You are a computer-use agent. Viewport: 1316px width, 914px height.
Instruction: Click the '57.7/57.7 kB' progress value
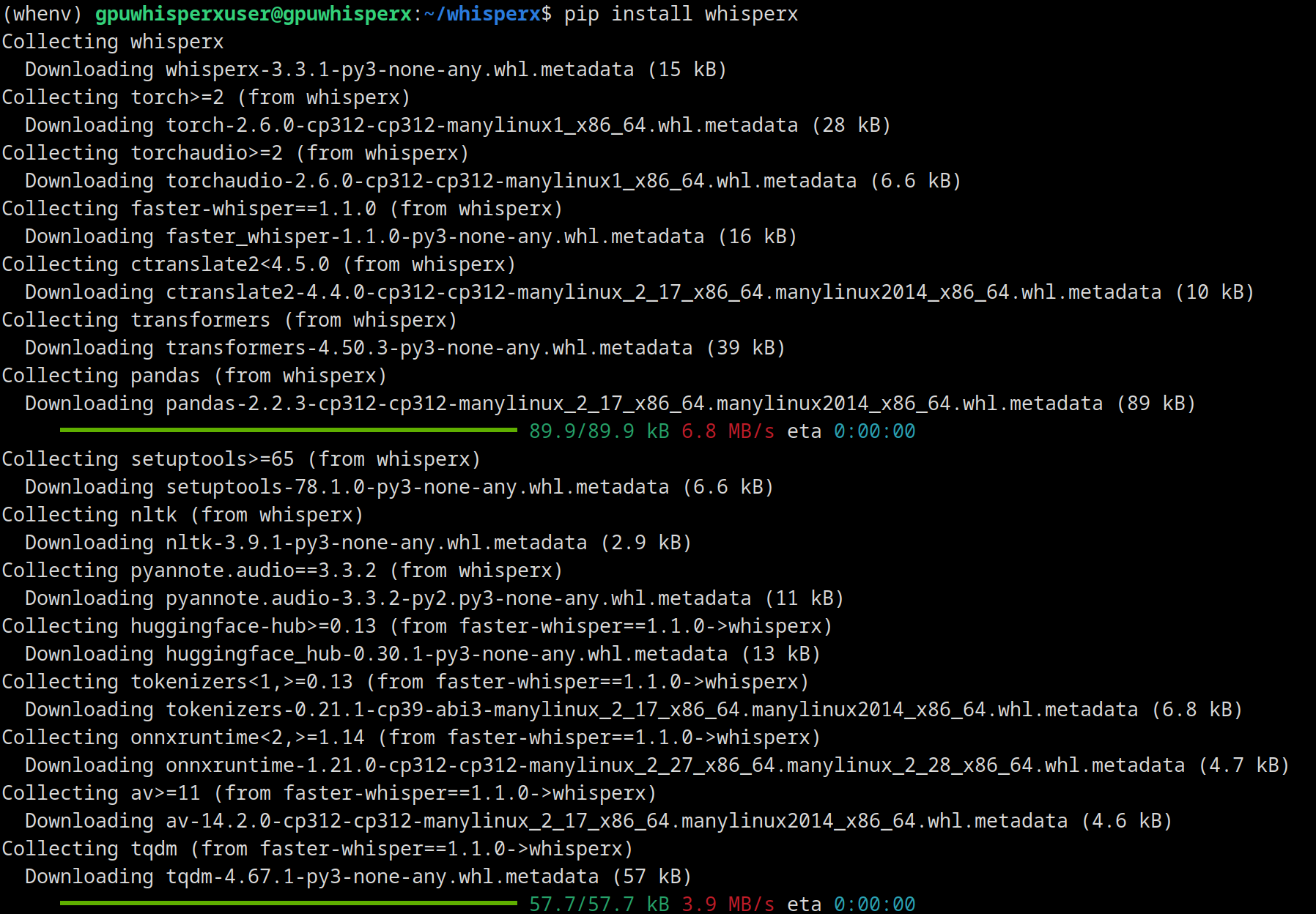click(599, 904)
